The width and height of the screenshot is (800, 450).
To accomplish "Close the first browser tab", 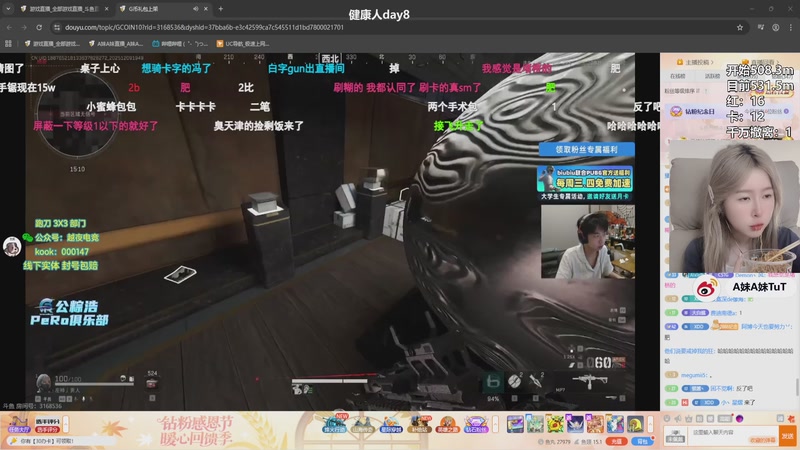I will click(106, 9).
